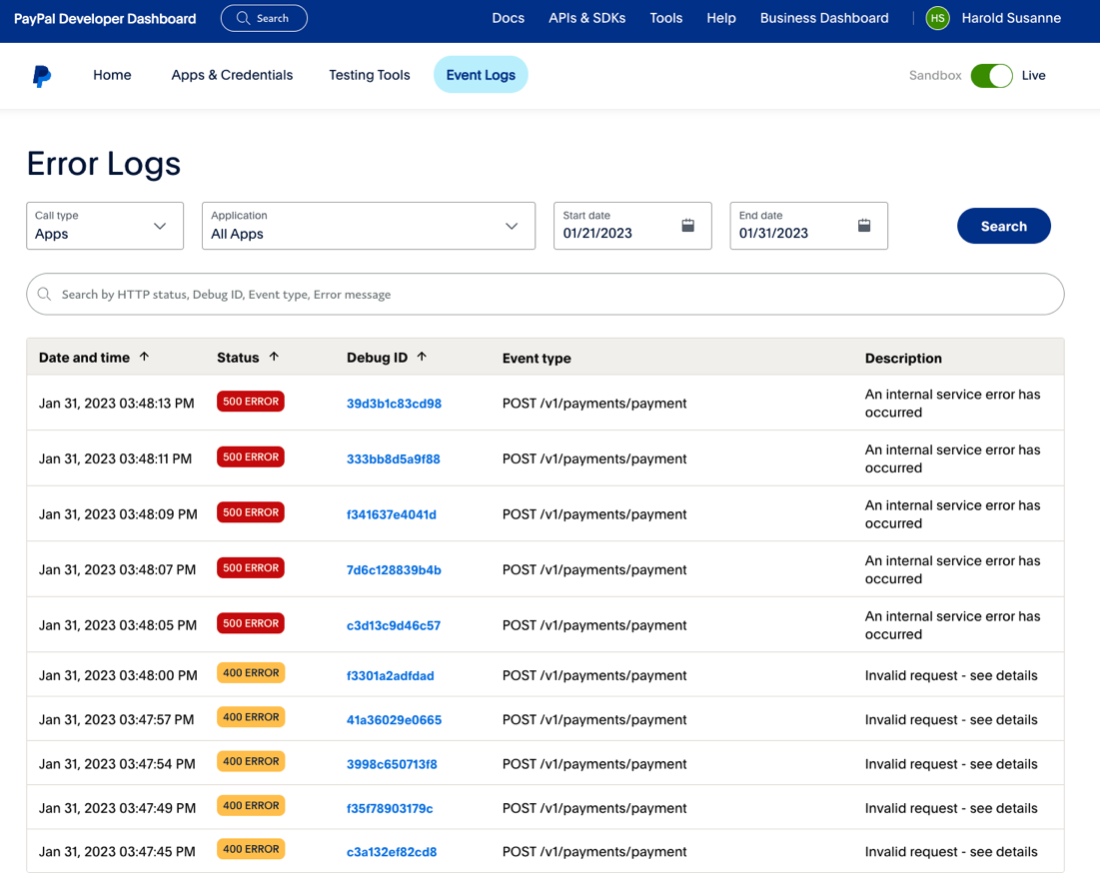Select the Event Logs tab
The image size is (1100, 889).
click(x=481, y=75)
